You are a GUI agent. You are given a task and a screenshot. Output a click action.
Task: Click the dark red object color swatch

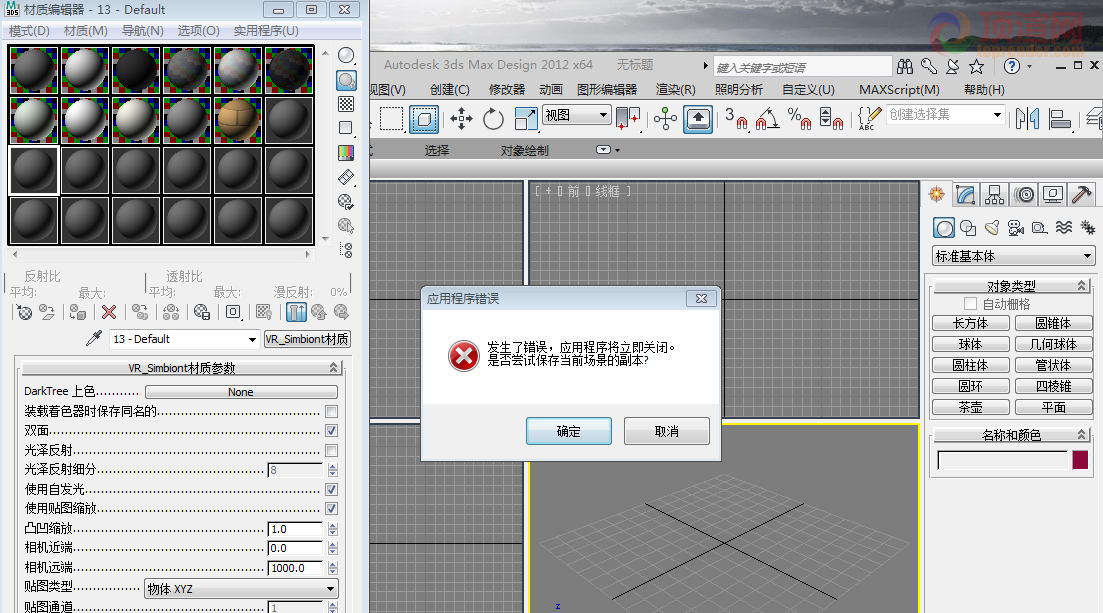pos(1080,460)
